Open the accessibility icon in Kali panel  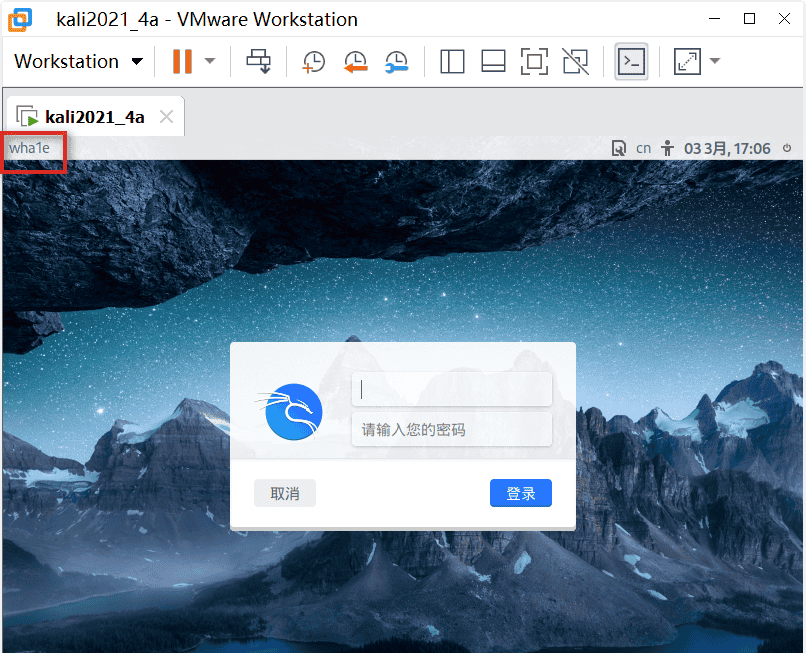[669, 148]
